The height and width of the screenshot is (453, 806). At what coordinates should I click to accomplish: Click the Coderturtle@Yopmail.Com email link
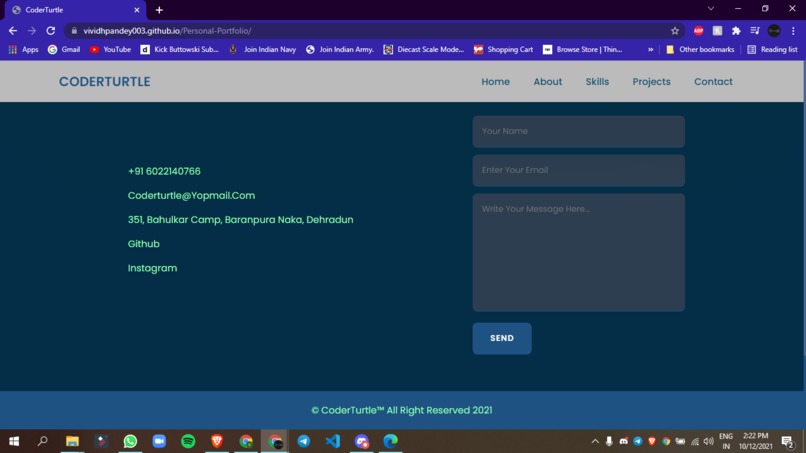pos(191,195)
